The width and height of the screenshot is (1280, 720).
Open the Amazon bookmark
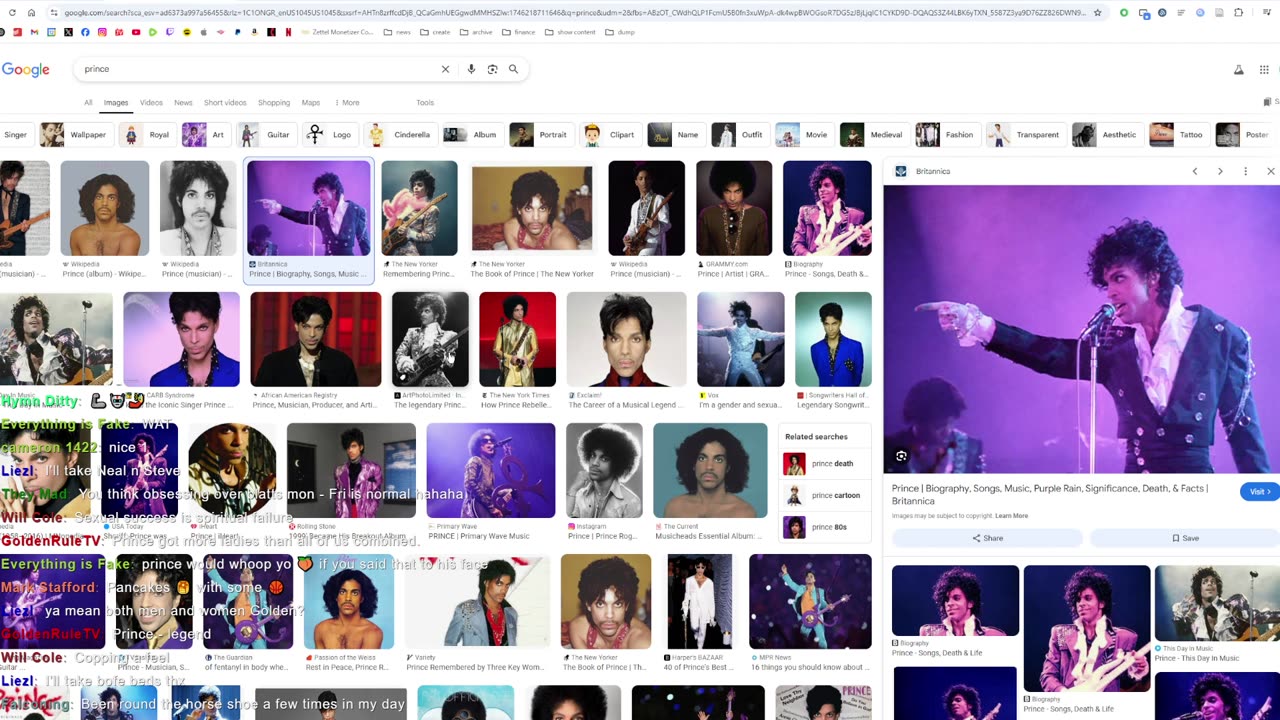(x=254, y=32)
